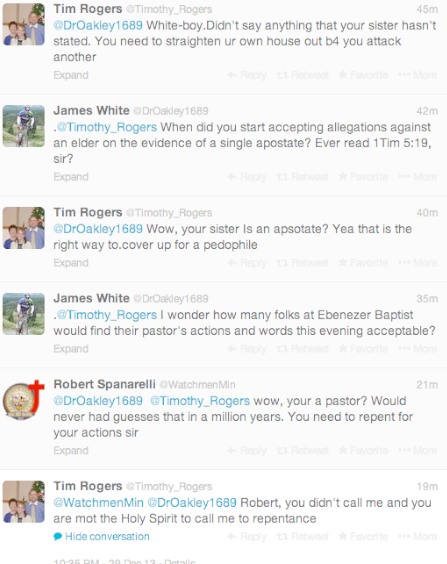The image size is (447, 564).
Task: Favorite Tim Rogers' 40m tweet
Action: point(363,263)
